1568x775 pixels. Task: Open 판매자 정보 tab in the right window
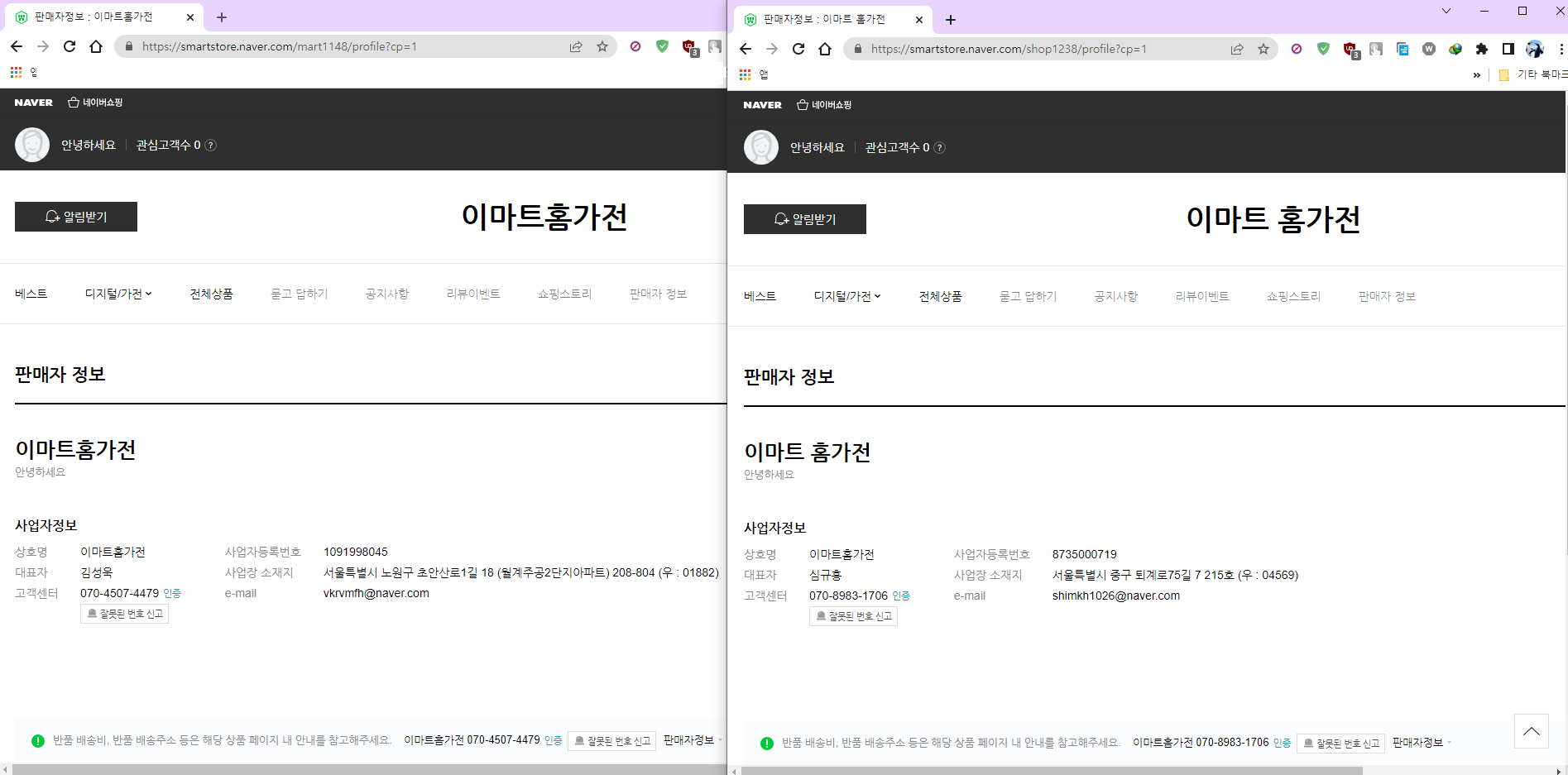[1387, 296]
